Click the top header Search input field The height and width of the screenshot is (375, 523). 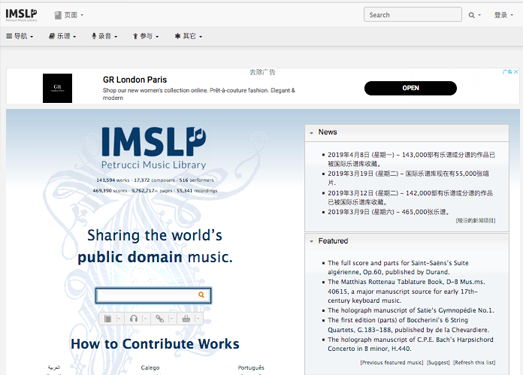413,15
